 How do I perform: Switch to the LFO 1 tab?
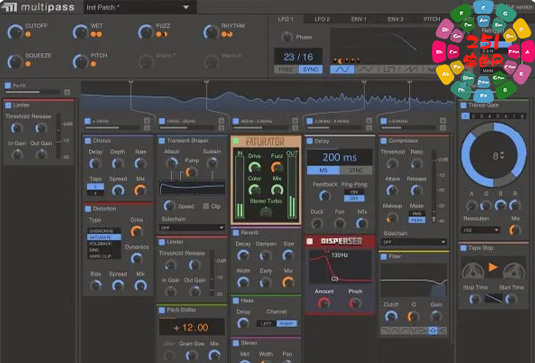tap(286, 19)
